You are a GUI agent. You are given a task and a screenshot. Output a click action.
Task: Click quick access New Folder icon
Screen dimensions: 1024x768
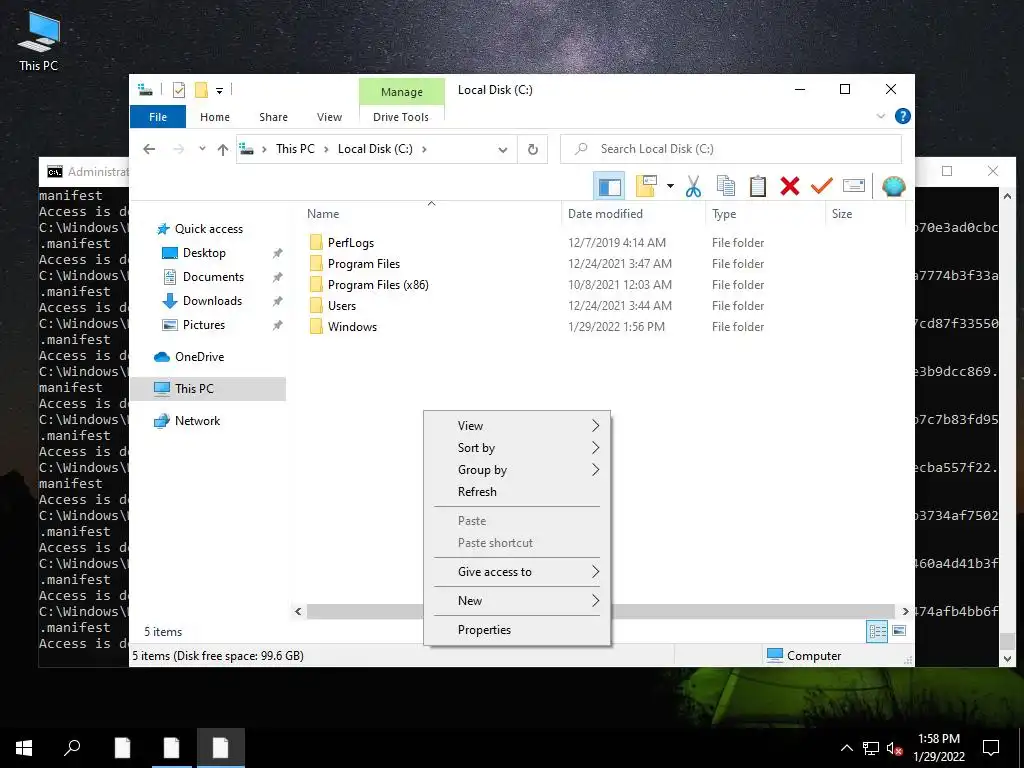[201, 90]
